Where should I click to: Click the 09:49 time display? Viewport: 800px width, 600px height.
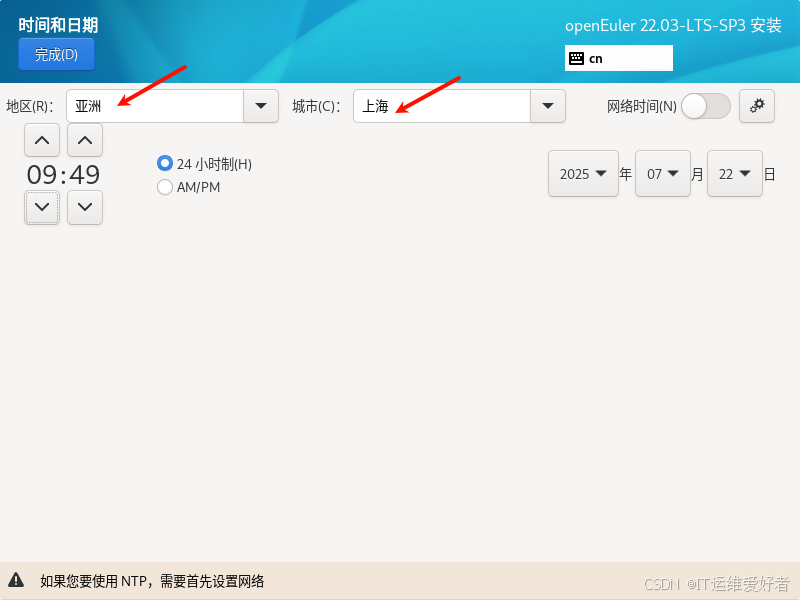pos(63,175)
